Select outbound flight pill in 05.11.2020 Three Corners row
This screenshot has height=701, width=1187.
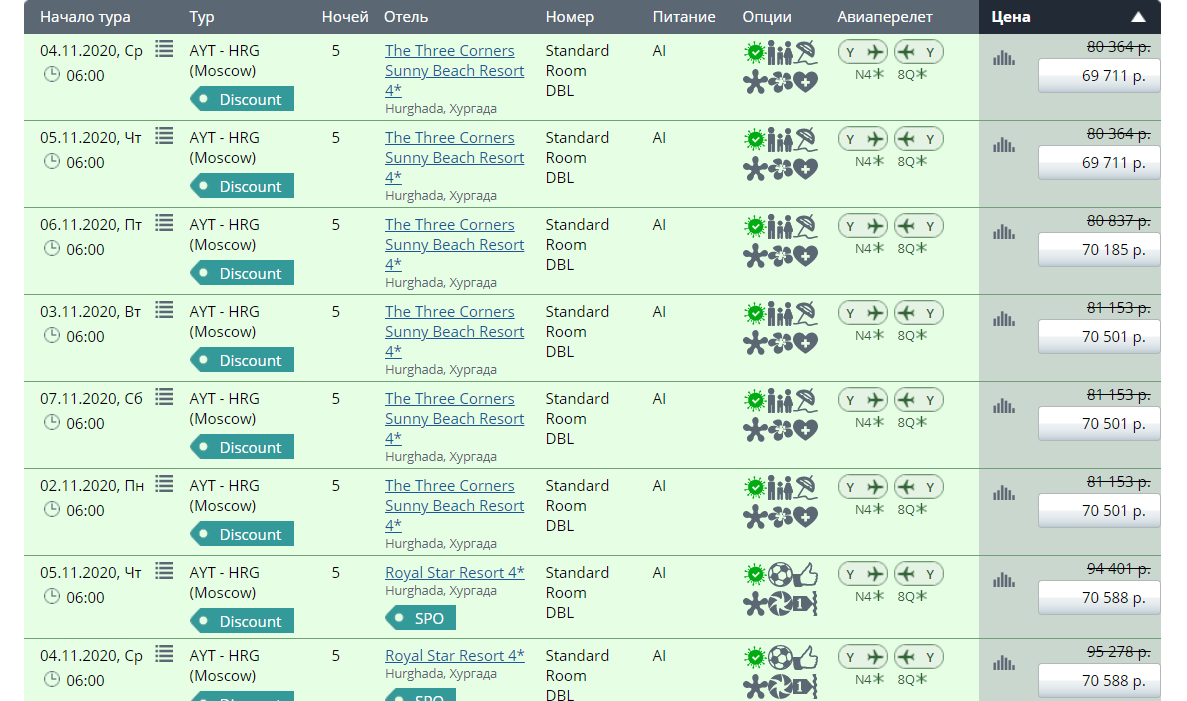pyautogui.click(x=862, y=139)
